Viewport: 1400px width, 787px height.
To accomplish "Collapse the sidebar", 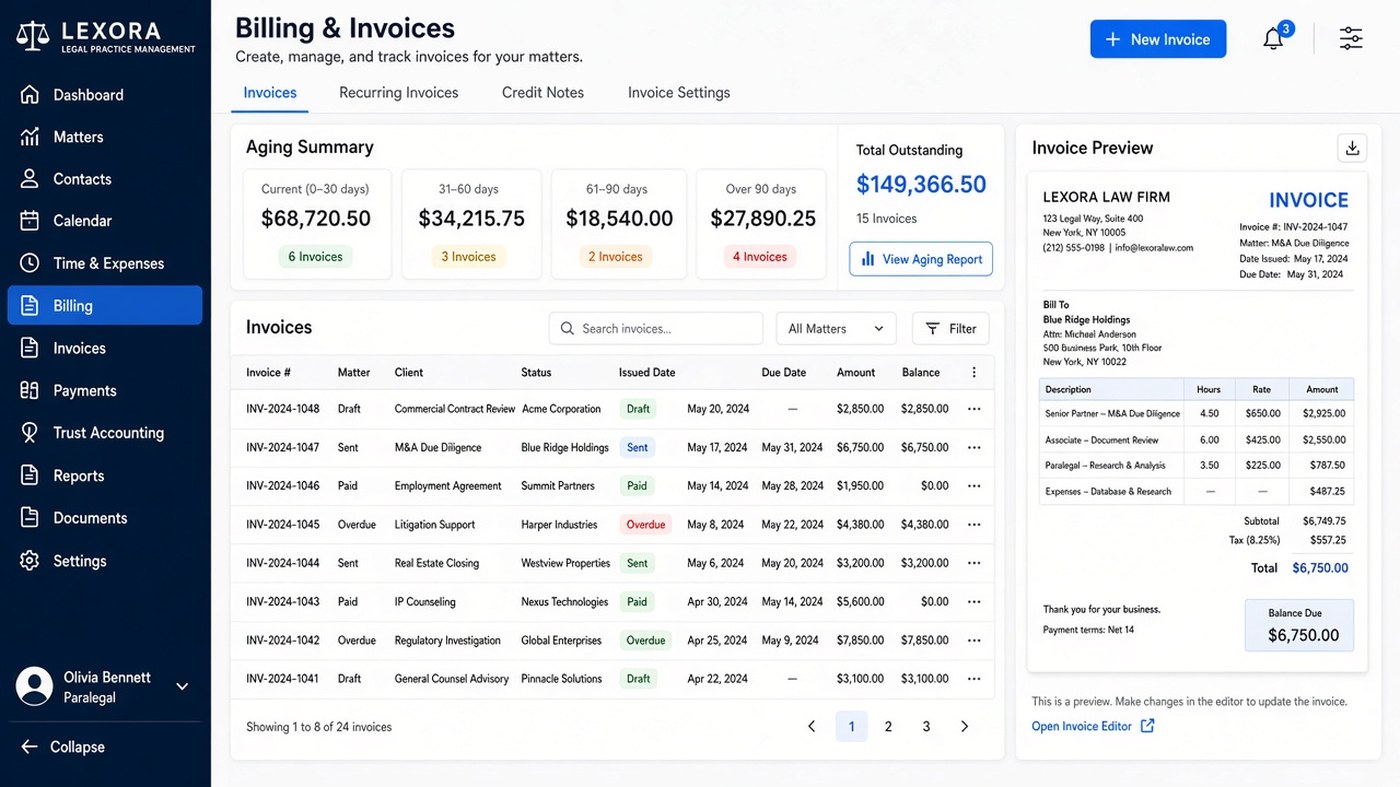I will pos(63,747).
